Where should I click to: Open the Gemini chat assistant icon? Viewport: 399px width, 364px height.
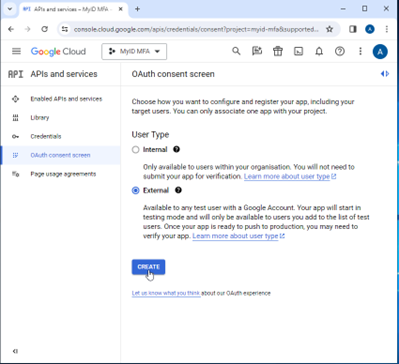pos(257,51)
